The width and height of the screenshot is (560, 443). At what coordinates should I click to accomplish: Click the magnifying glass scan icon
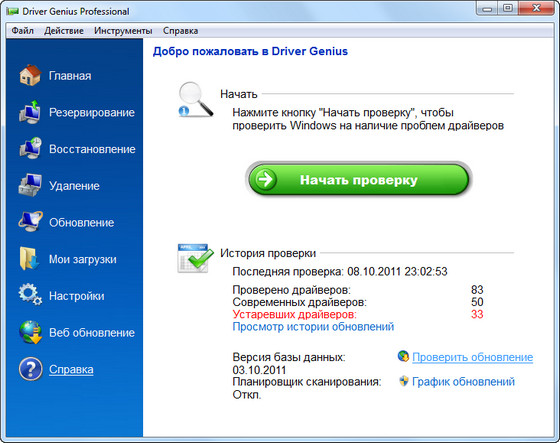pyautogui.click(x=195, y=100)
